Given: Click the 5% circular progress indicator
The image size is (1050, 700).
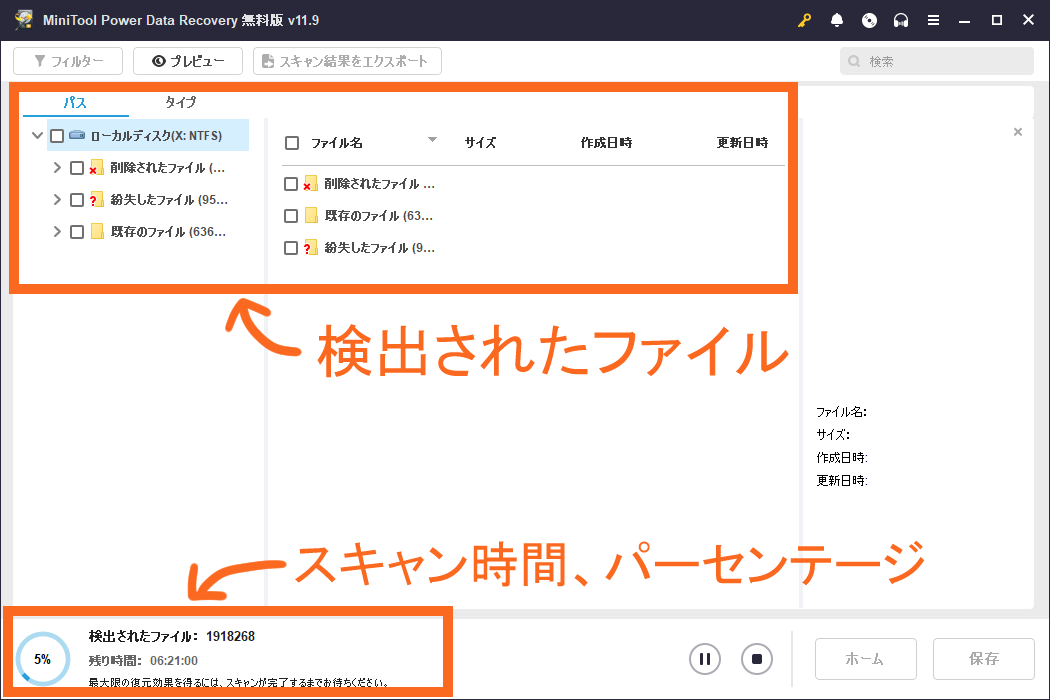Looking at the screenshot, I should click(x=42, y=659).
